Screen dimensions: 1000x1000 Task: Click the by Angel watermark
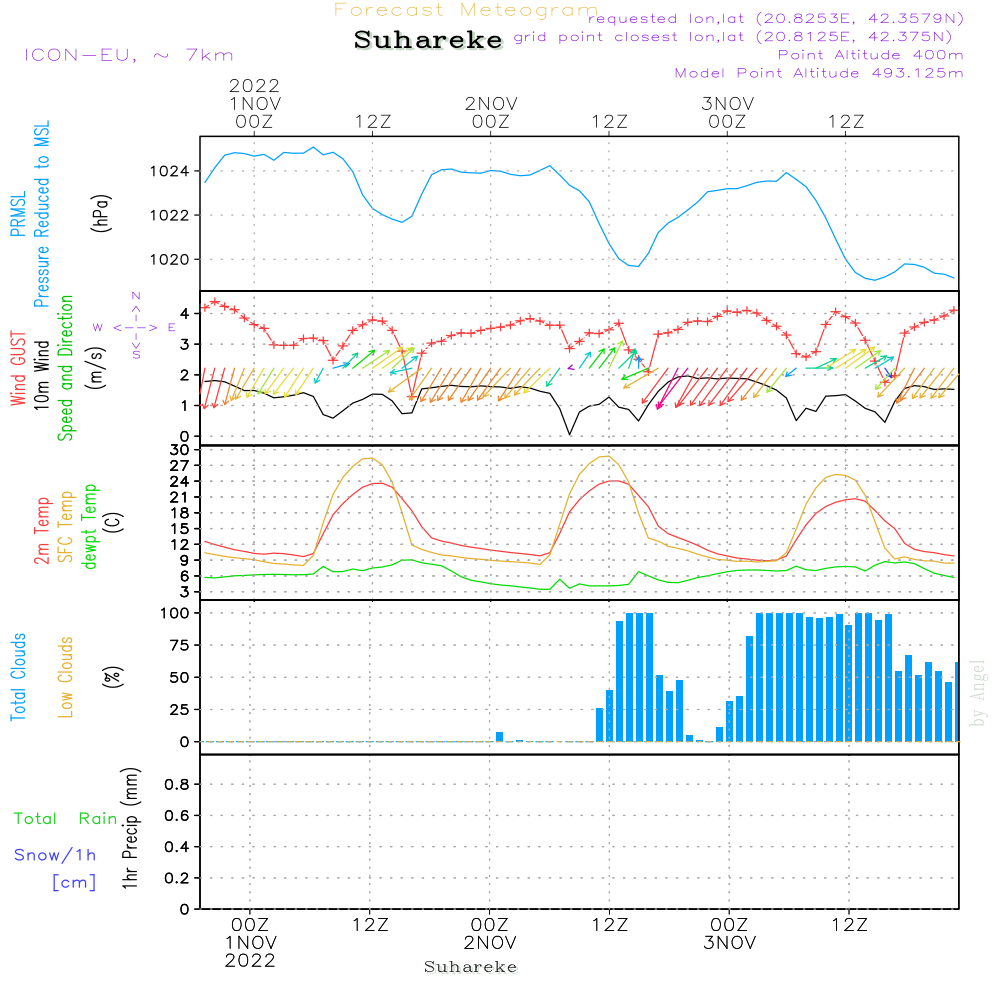978,693
